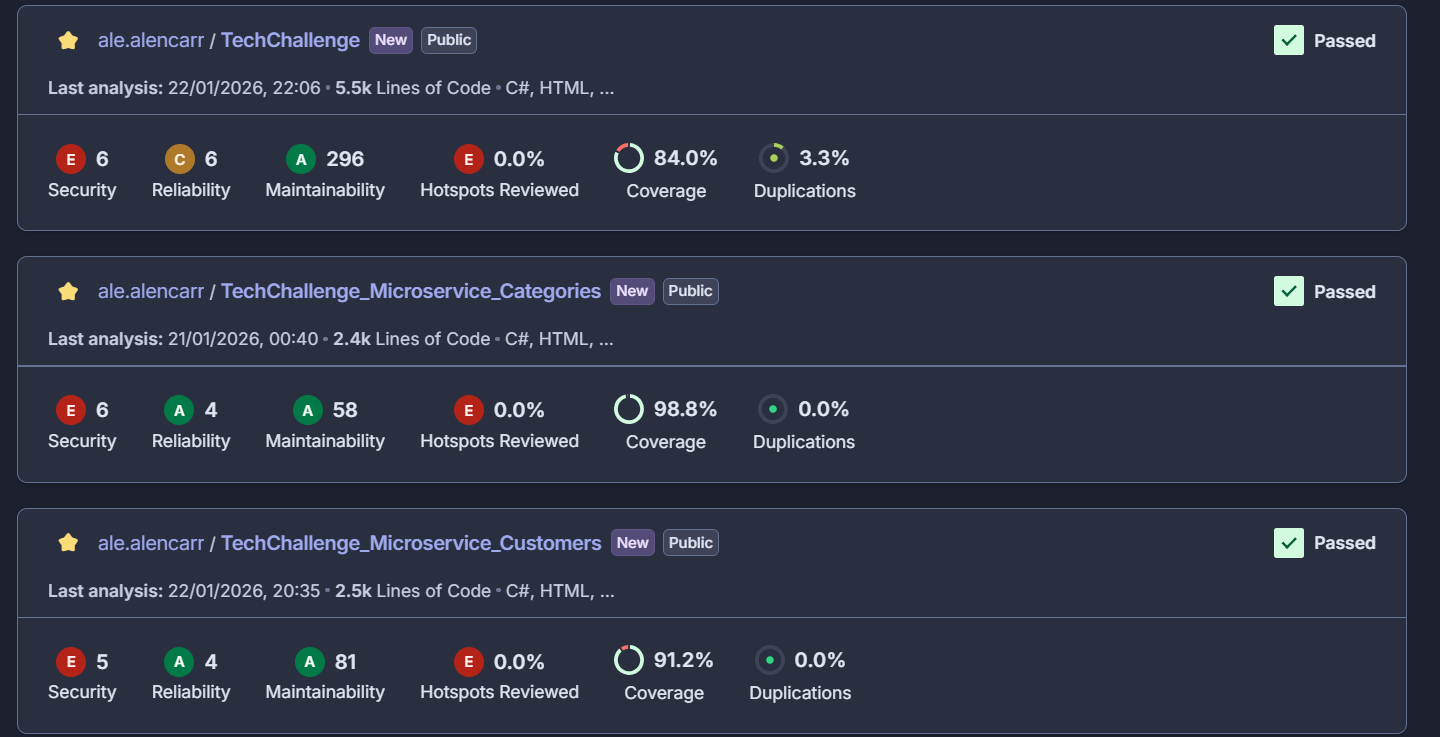The image size is (1440, 737).
Task: Click Passed checkmark for Categories microservice
Action: click(x=1289, y=292)
